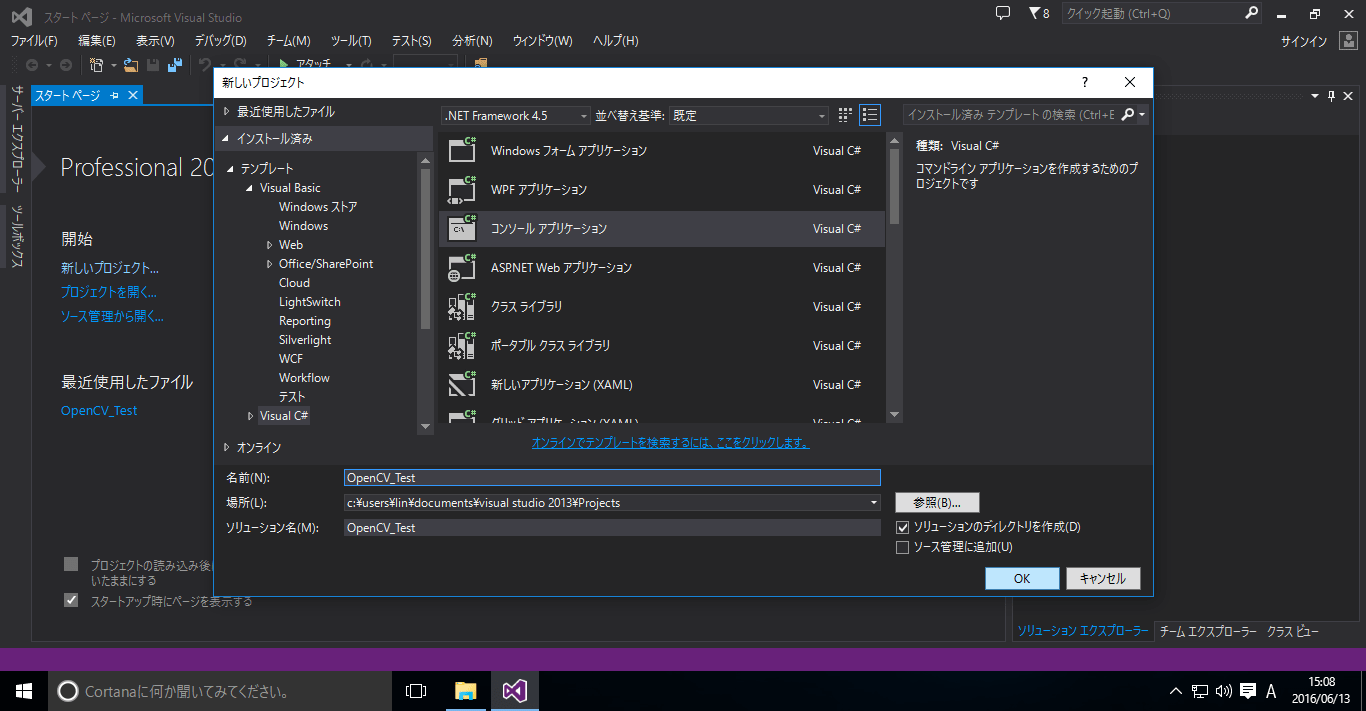The image size is (1366, 711).
Task: Click the volume tray icon
Action: [x=1224, y=691]
